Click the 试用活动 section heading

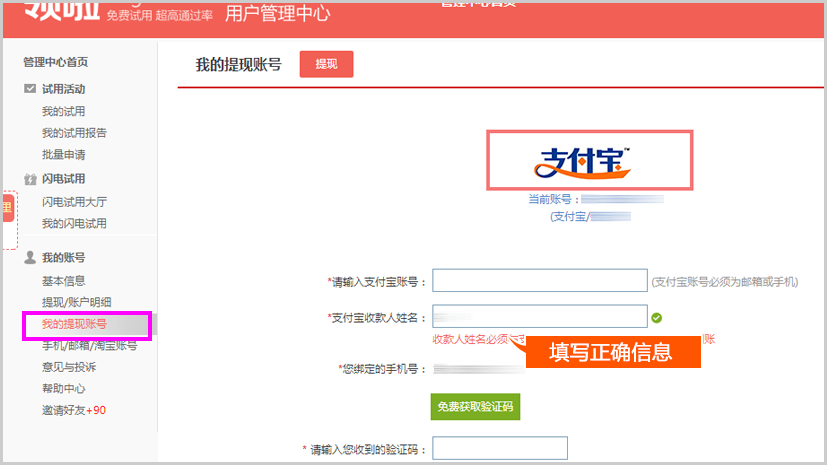(63, 89)
